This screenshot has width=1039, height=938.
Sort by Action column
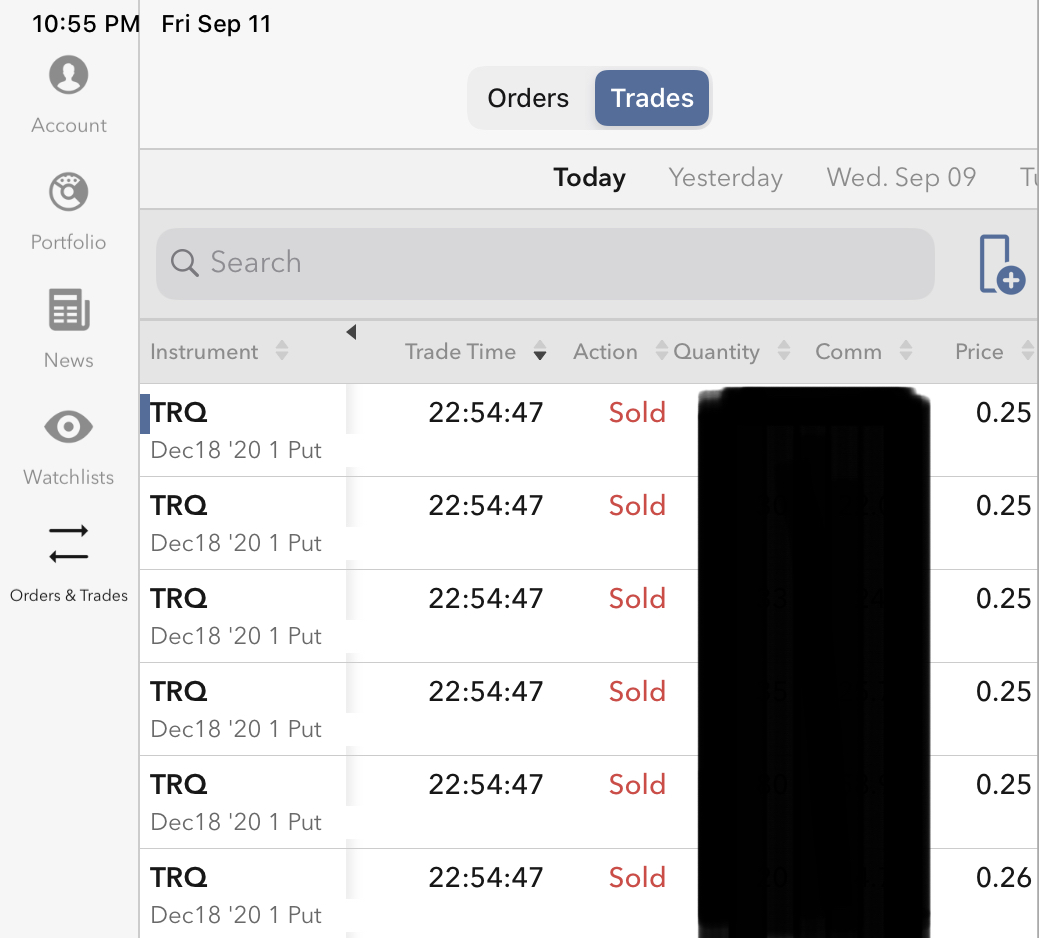click(605, 351)
